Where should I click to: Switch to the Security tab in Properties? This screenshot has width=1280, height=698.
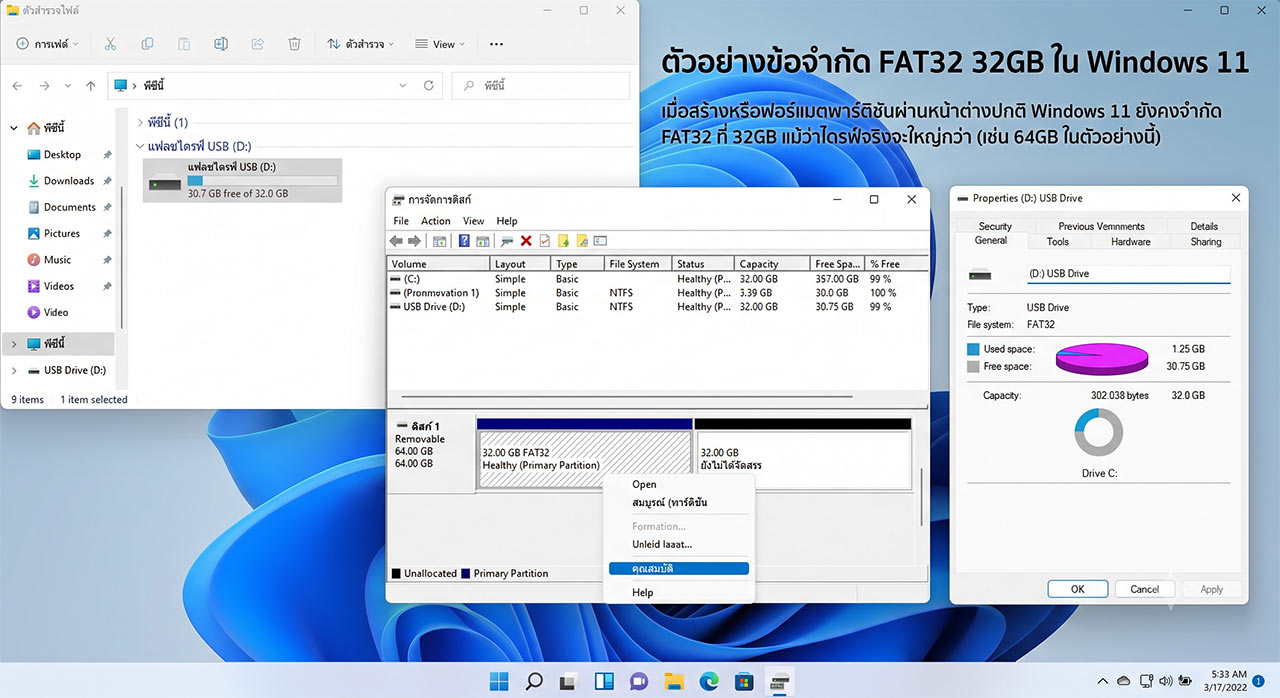pos(995,226)
